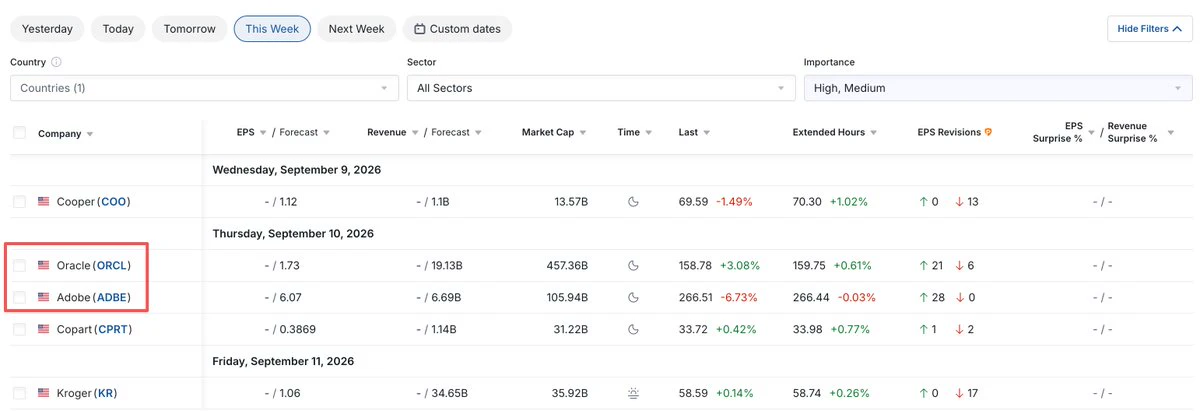Click the US flag beside Copart

pyautogui.click(x=43, y=329)
